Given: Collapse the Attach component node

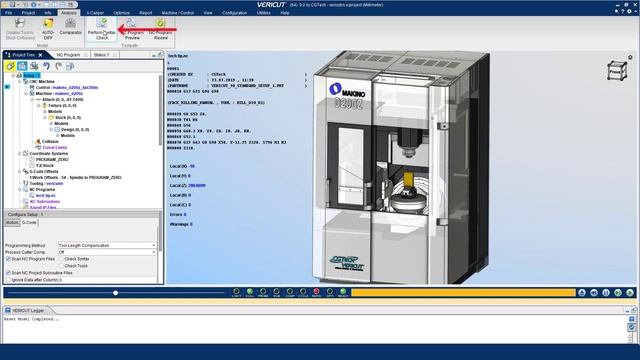Looking at the screenshot, I should point(32,99).
